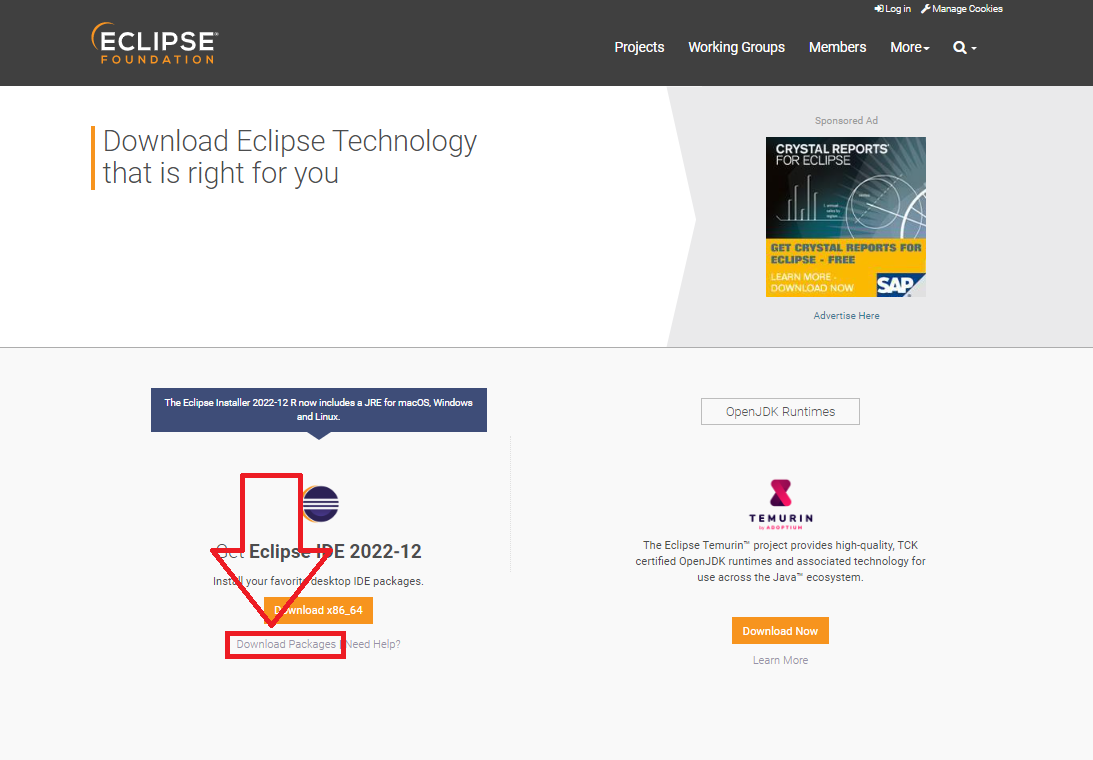Image resolution: width=1093 pixels, height=760 pixels.
Task: Click the Need Help? link
Action: (374, 644)
